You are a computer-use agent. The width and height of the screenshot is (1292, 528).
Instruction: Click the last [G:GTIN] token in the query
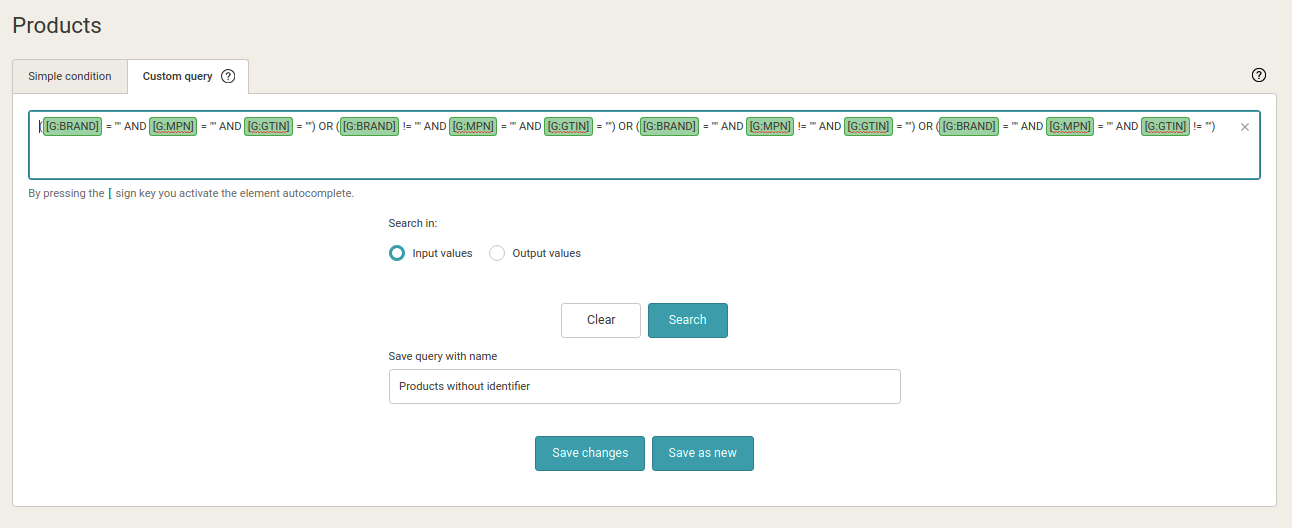(x=1165, y=126)
